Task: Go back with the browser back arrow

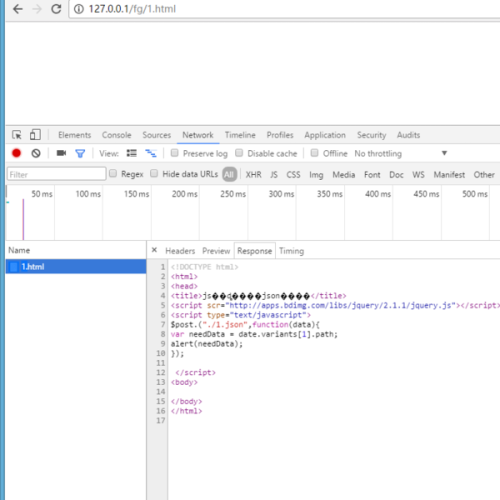Action: coord(18,9)
